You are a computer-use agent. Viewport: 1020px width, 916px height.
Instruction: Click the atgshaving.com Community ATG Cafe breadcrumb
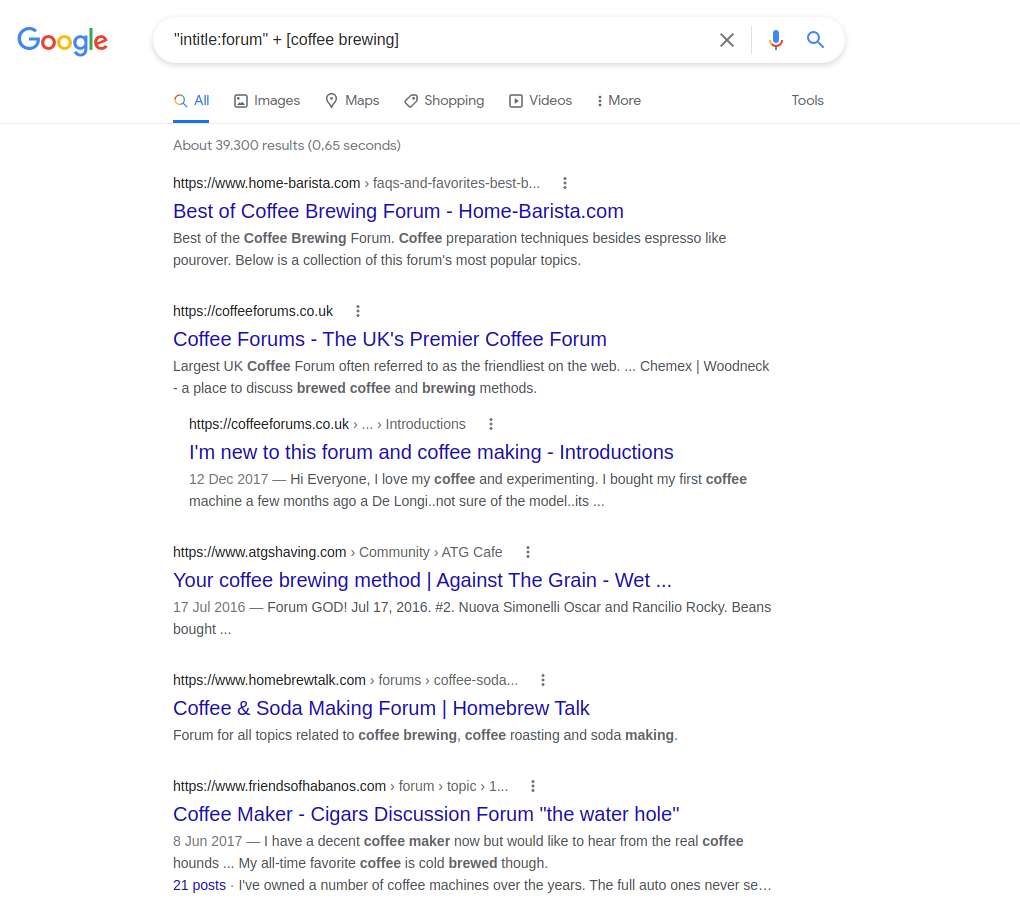(338, 552)
